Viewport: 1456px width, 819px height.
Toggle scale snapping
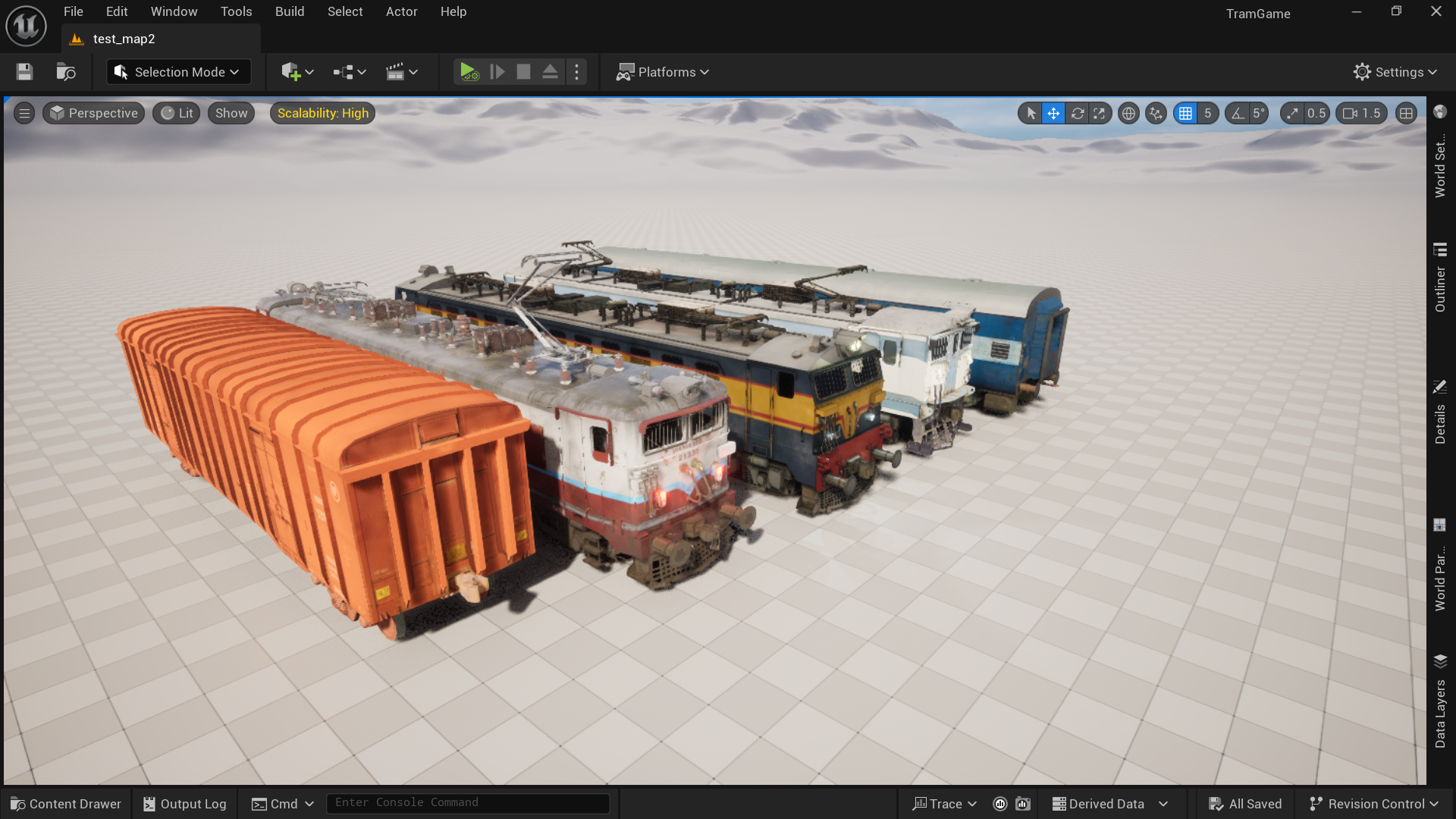pos(1292,114)
